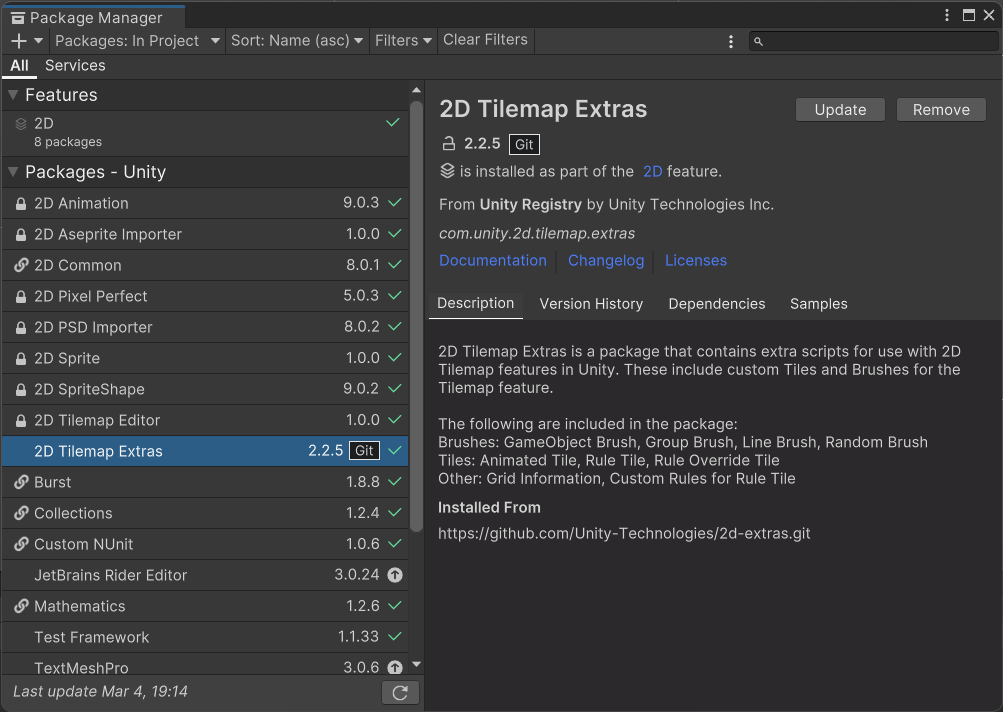Click the installed checkmark for 2D Animation
This screenshot has width=1003, height=712.
pos(395,203)
